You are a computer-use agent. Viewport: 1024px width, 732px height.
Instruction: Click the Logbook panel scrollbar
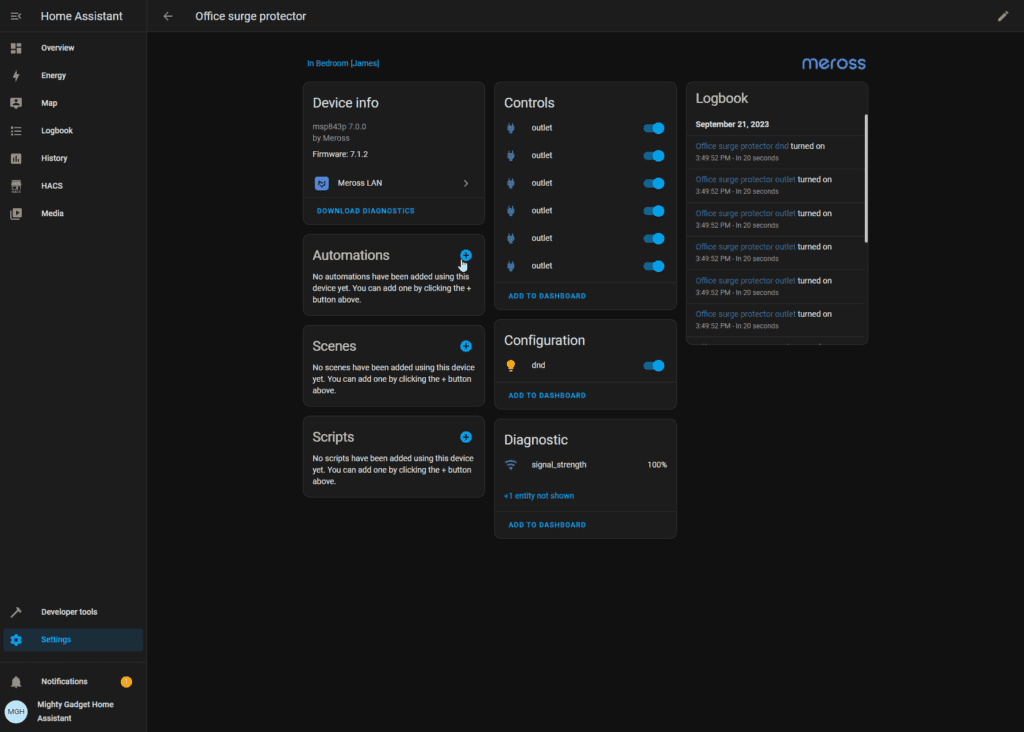point(866,180)
